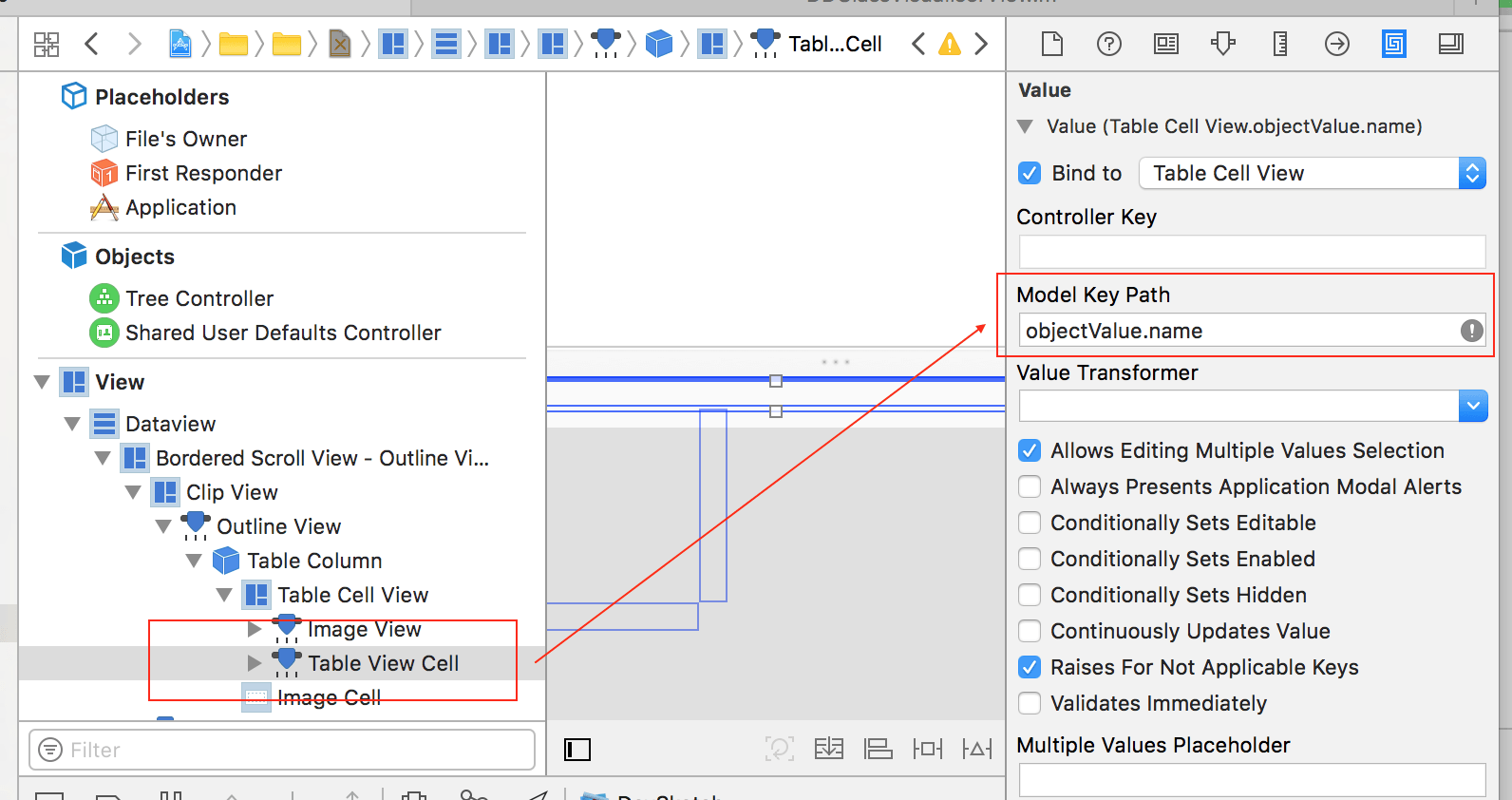Viewport: 1512px width, 800px height.
Task: Click the Controller Key field
Action: click(1252, 252)
